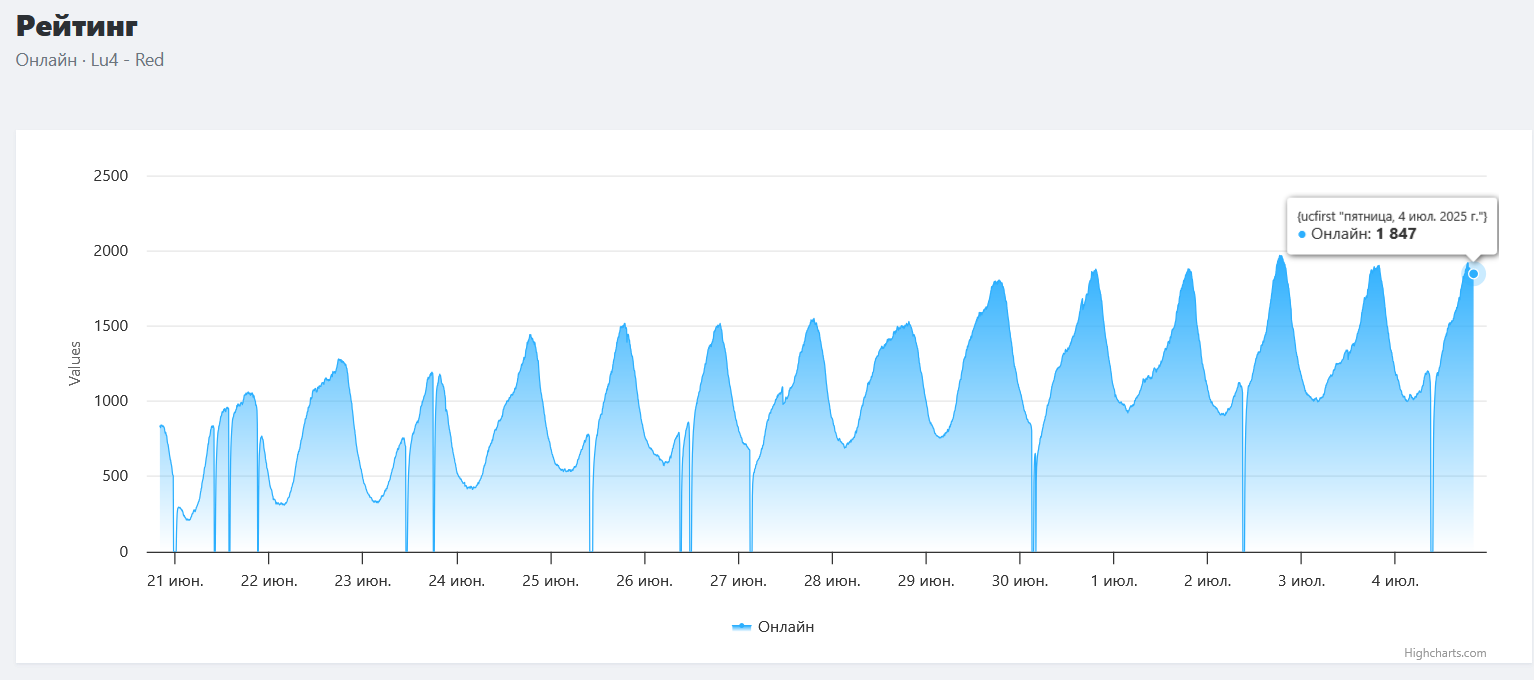Click the 0 y-axis value
Viewport: 1534px width, 680px height.
(124, 552)
